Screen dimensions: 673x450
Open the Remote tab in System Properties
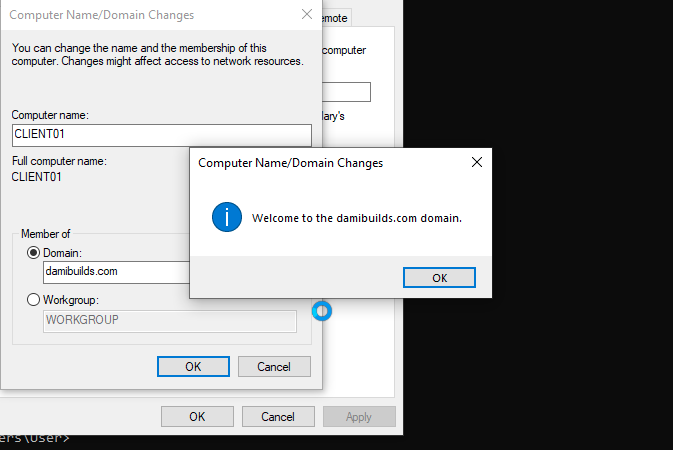[x=336, y=18]
